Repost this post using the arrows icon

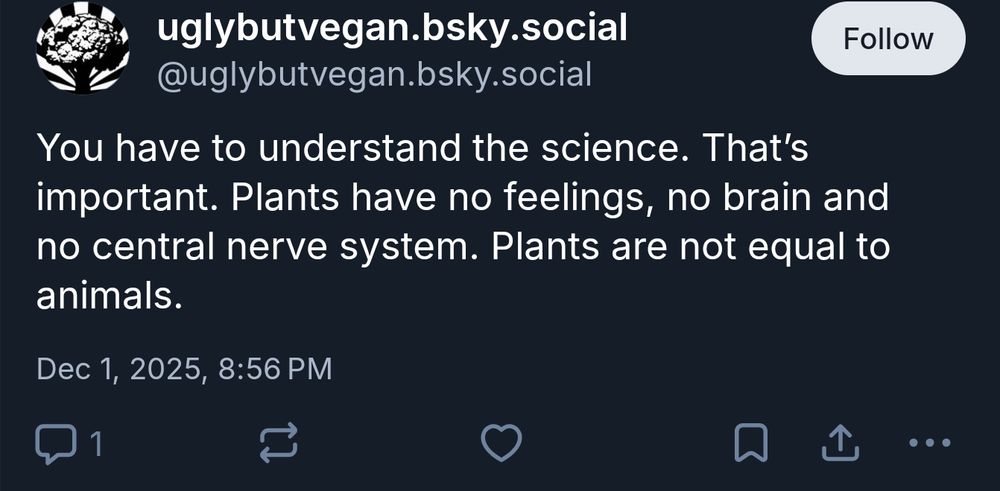(278, 443)
